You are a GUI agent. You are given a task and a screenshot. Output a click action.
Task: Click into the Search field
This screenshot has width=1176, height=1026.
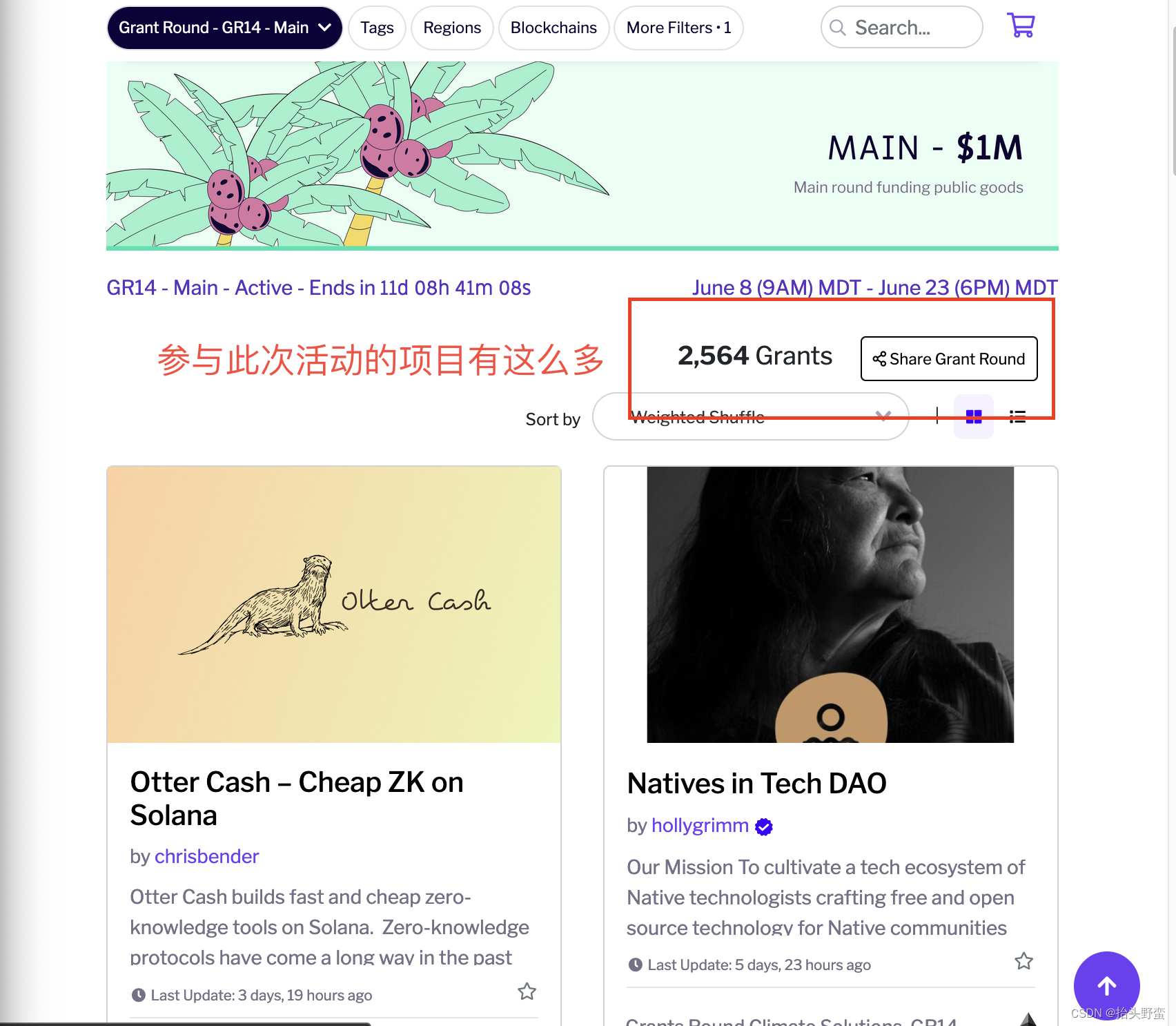[x=901, y=28]
